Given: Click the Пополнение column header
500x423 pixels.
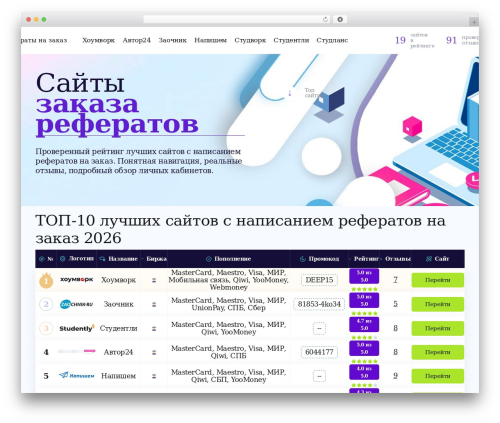Looking at the screenshot, I should click(229, 259).
